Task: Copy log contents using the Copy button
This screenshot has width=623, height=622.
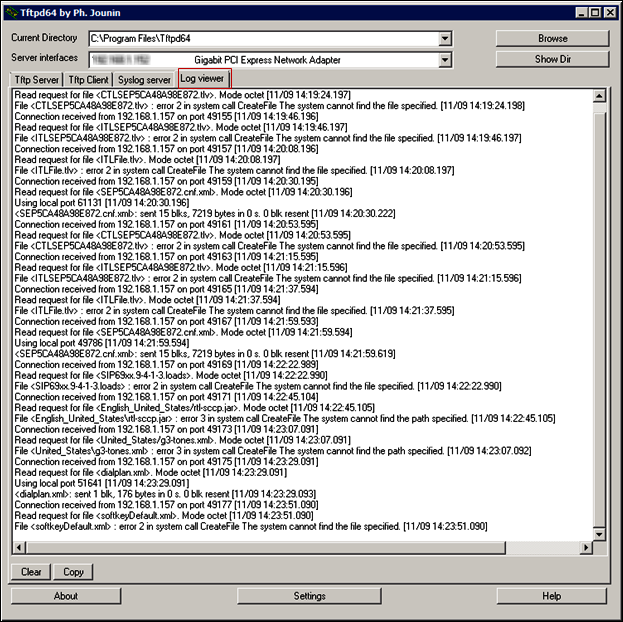Action: (x=73, y=572)
